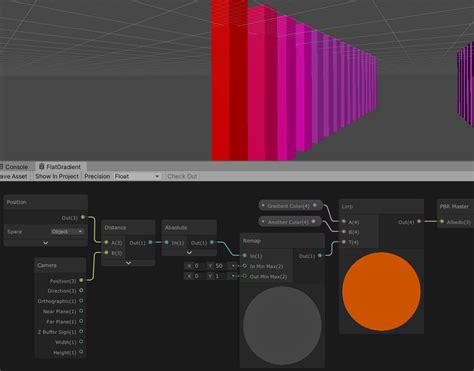Click the Lerp node Out(4) port
This screenshot has height=371, width=474.
click(x=419, y=221)
